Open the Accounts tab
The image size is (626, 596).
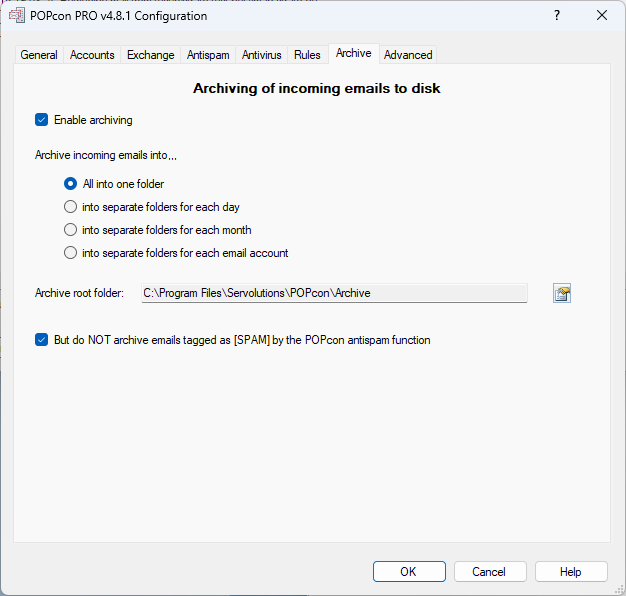(x=92, y=55)
